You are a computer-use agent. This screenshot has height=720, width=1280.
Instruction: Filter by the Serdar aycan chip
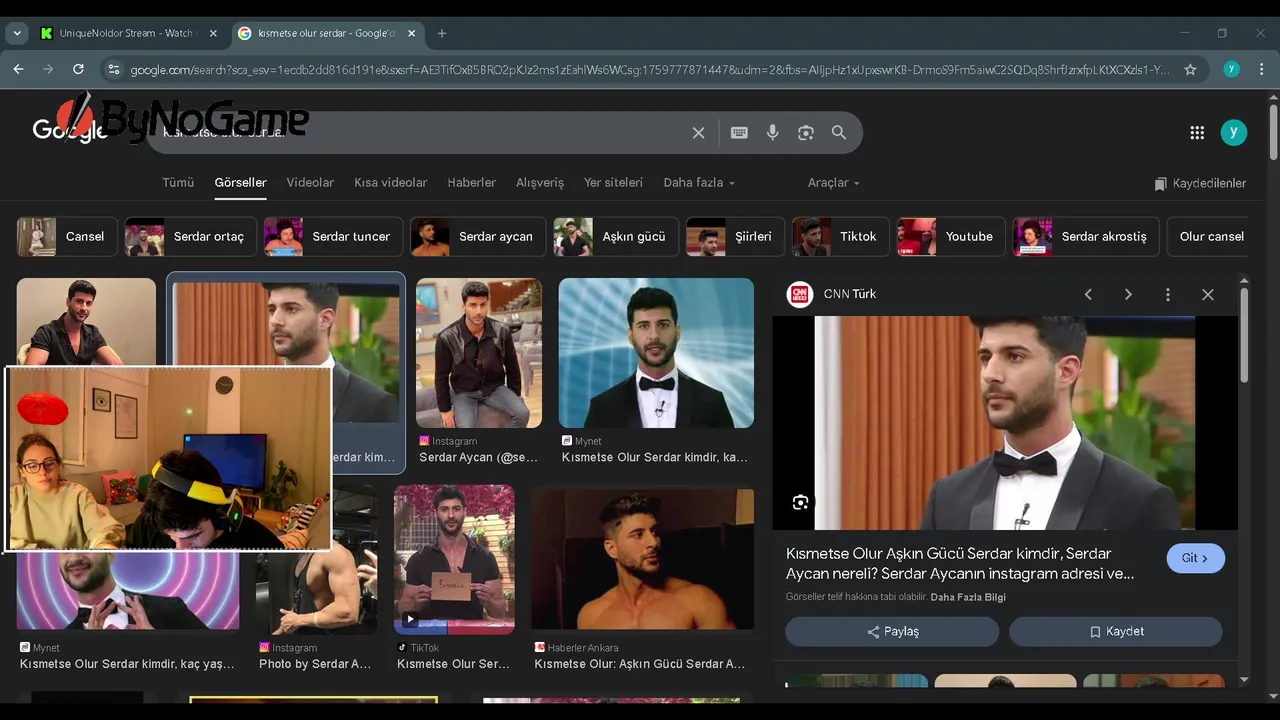[478, 237]
